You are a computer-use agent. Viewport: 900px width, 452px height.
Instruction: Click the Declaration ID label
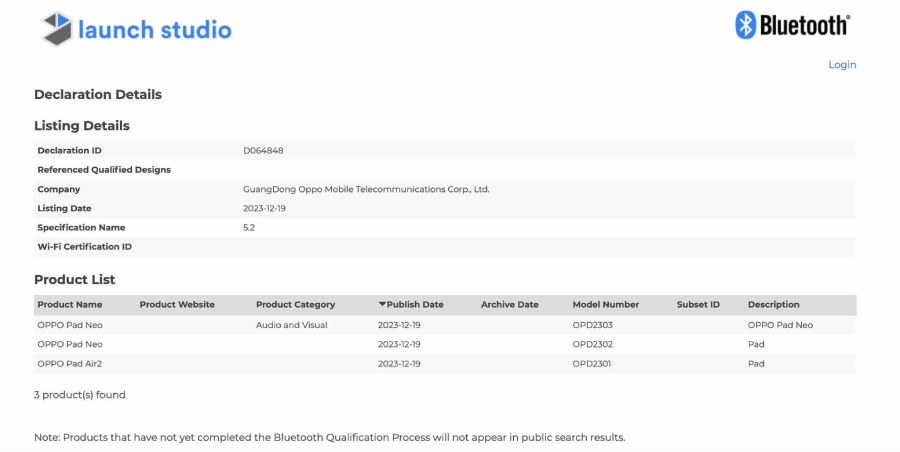69,150
